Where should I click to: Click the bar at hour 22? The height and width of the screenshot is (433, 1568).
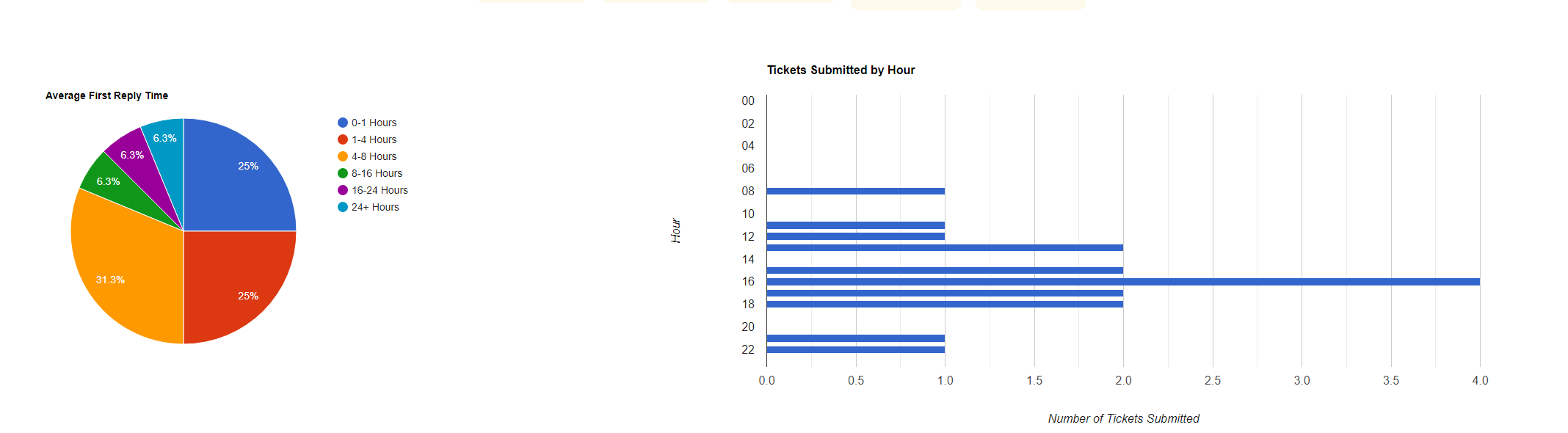(x=855, y=349)
